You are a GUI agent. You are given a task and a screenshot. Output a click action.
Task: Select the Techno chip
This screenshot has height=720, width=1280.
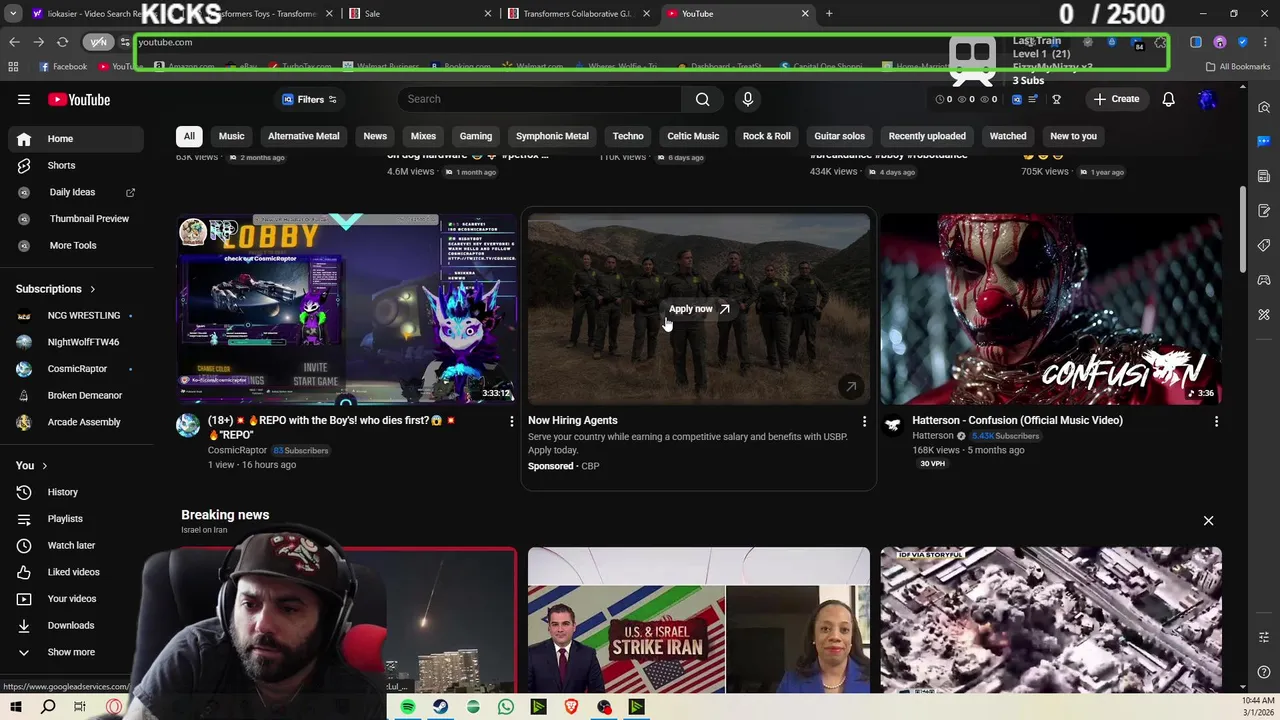628,136
